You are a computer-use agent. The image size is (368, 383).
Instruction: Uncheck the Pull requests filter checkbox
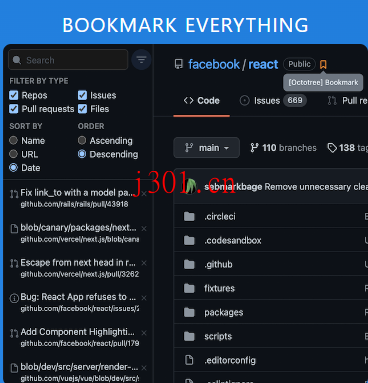[14, 109]
